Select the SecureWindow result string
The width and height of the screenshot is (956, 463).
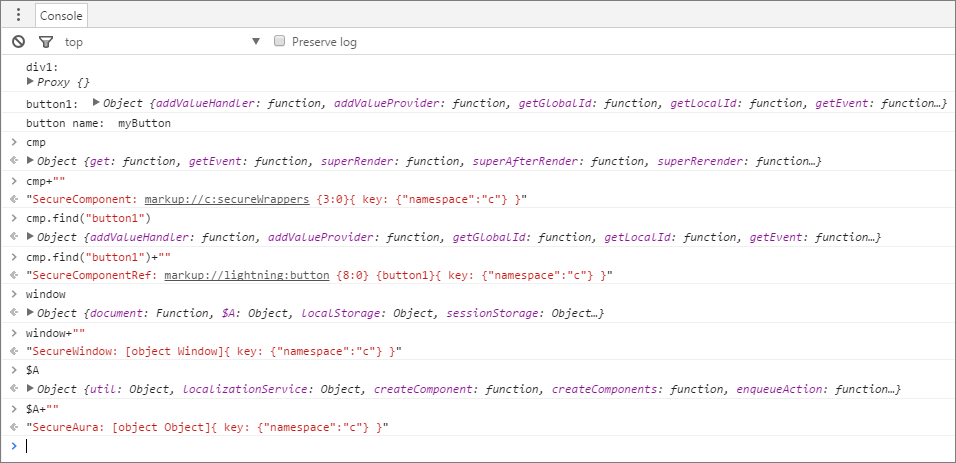213,351
